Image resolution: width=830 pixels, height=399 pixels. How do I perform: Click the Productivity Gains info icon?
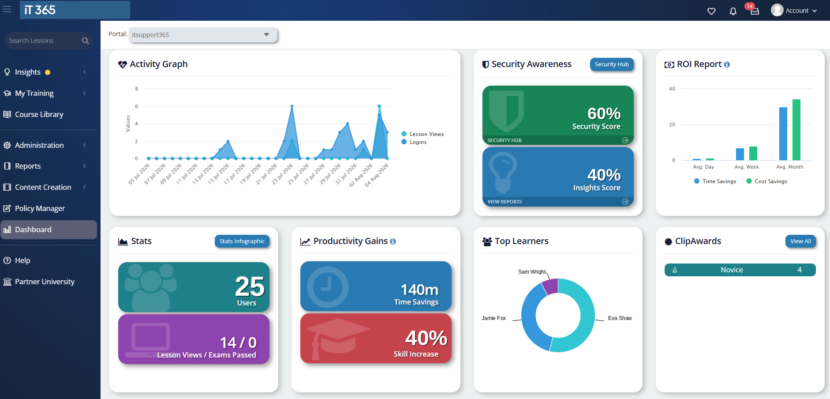[393, 241]
